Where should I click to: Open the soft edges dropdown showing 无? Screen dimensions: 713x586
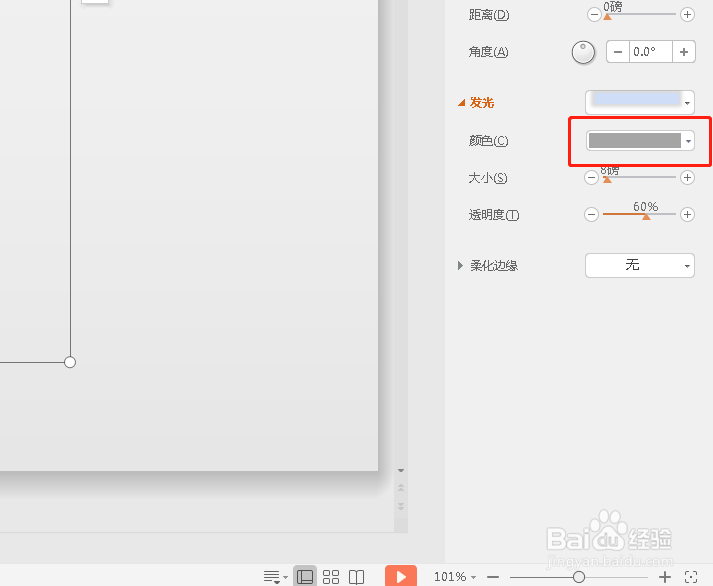(x=640, y=265)
